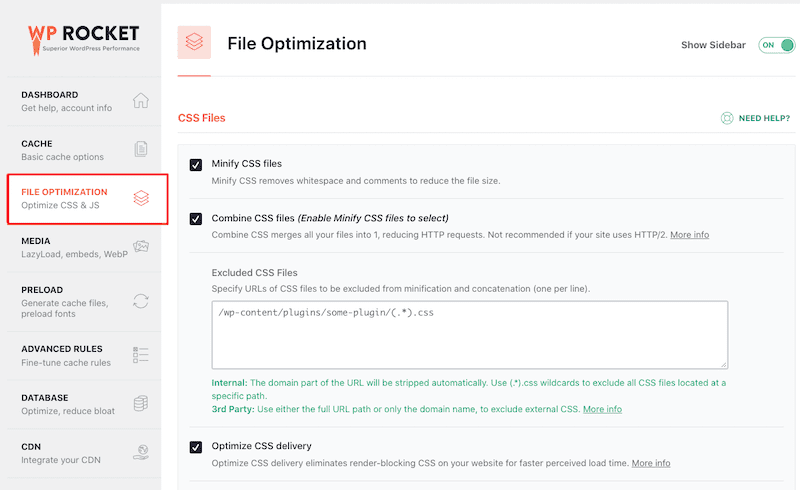Open More info link for Optimize CSS delivery

[x=651, y=463]
